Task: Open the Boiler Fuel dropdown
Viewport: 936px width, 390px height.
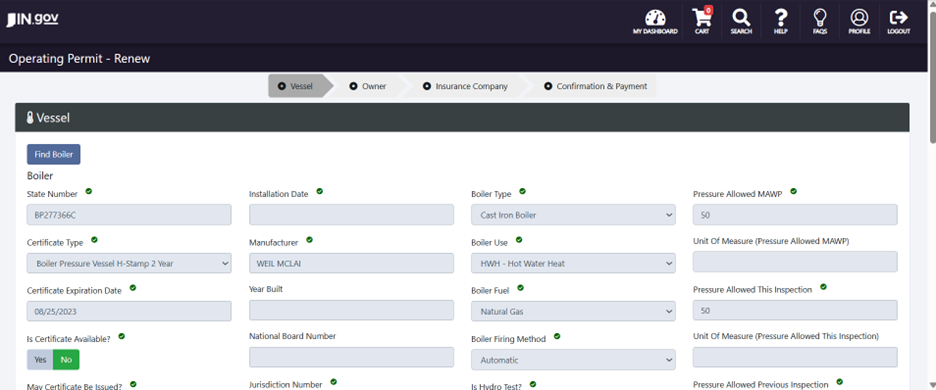Action: tap(573, 311)
